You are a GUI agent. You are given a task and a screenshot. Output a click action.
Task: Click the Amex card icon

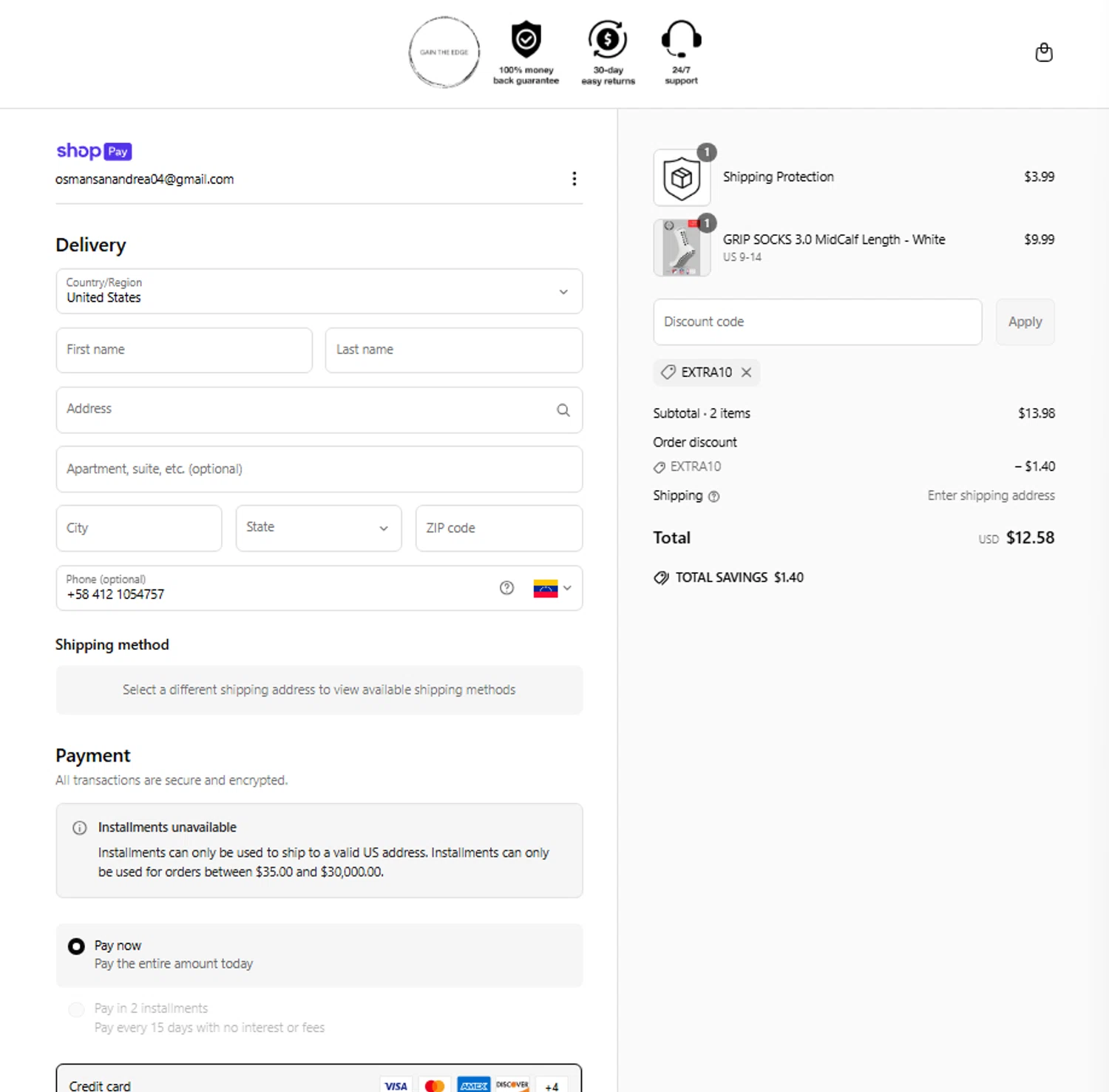click(x=473, y=1085)
